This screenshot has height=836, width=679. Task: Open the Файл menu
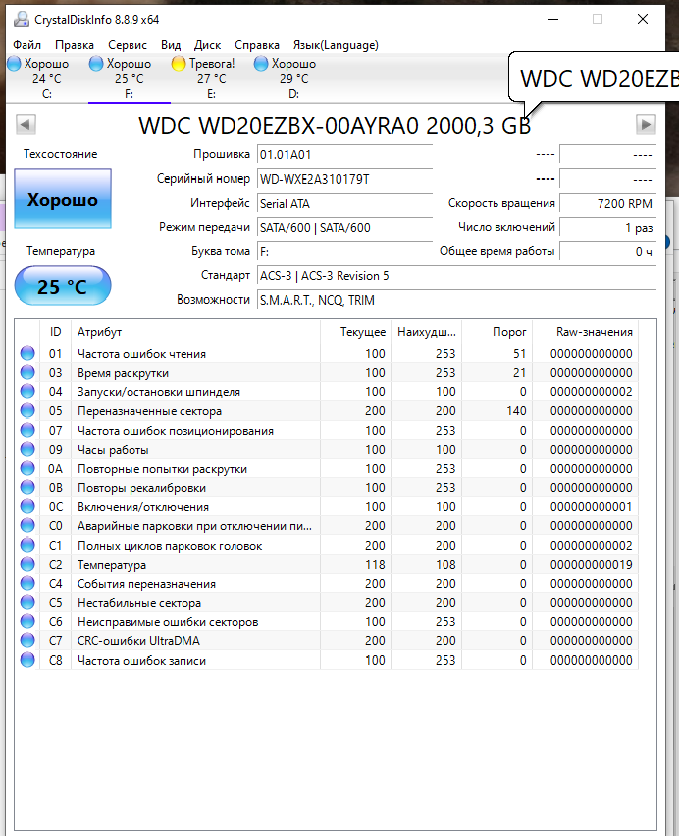tap(27, 45)
